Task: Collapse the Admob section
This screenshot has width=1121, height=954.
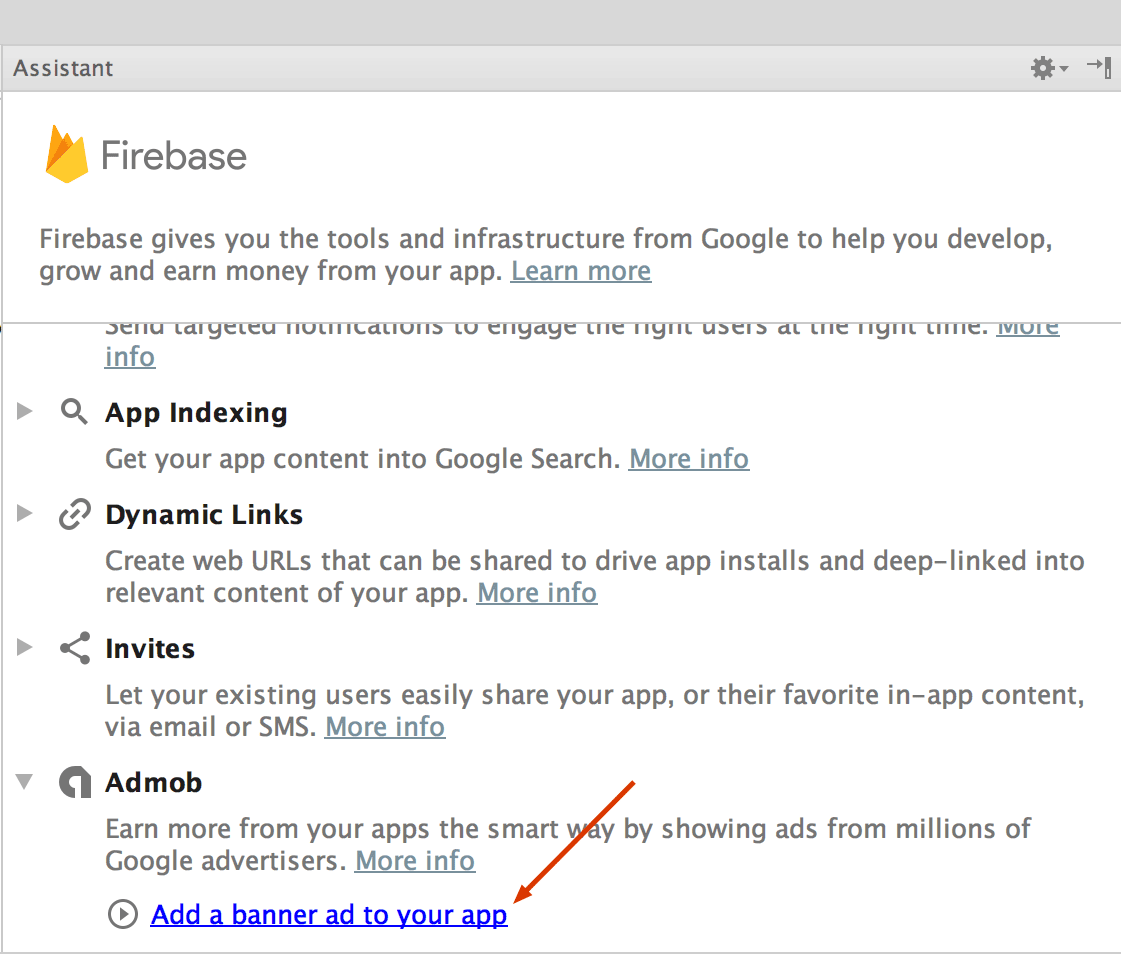Action: pos(25,782)
